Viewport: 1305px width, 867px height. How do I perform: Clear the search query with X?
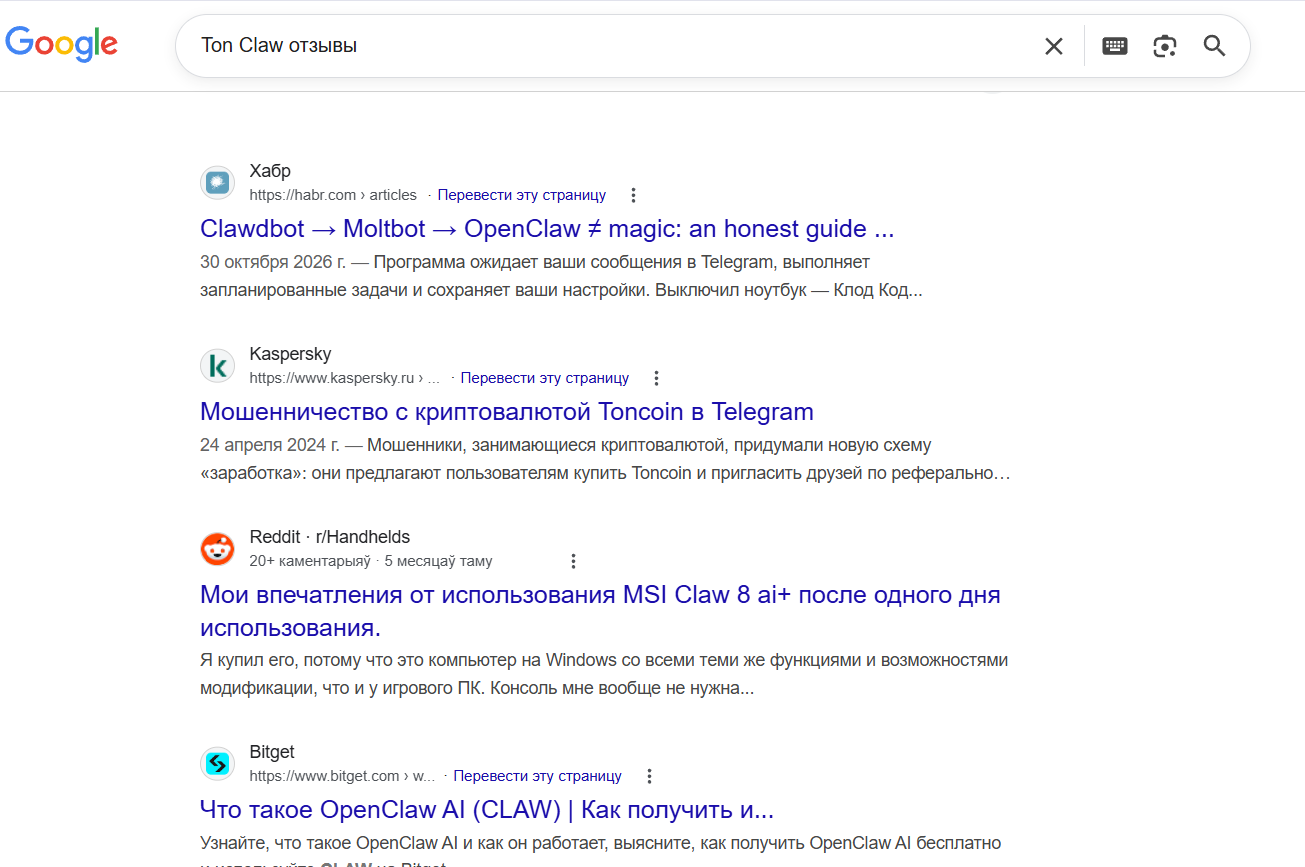coord(1053,46)
